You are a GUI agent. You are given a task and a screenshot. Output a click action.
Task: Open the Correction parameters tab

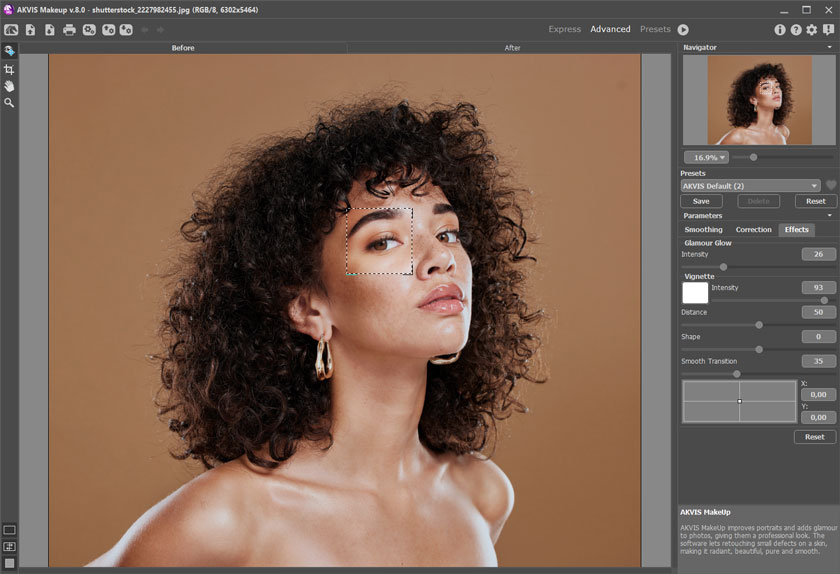753,229
